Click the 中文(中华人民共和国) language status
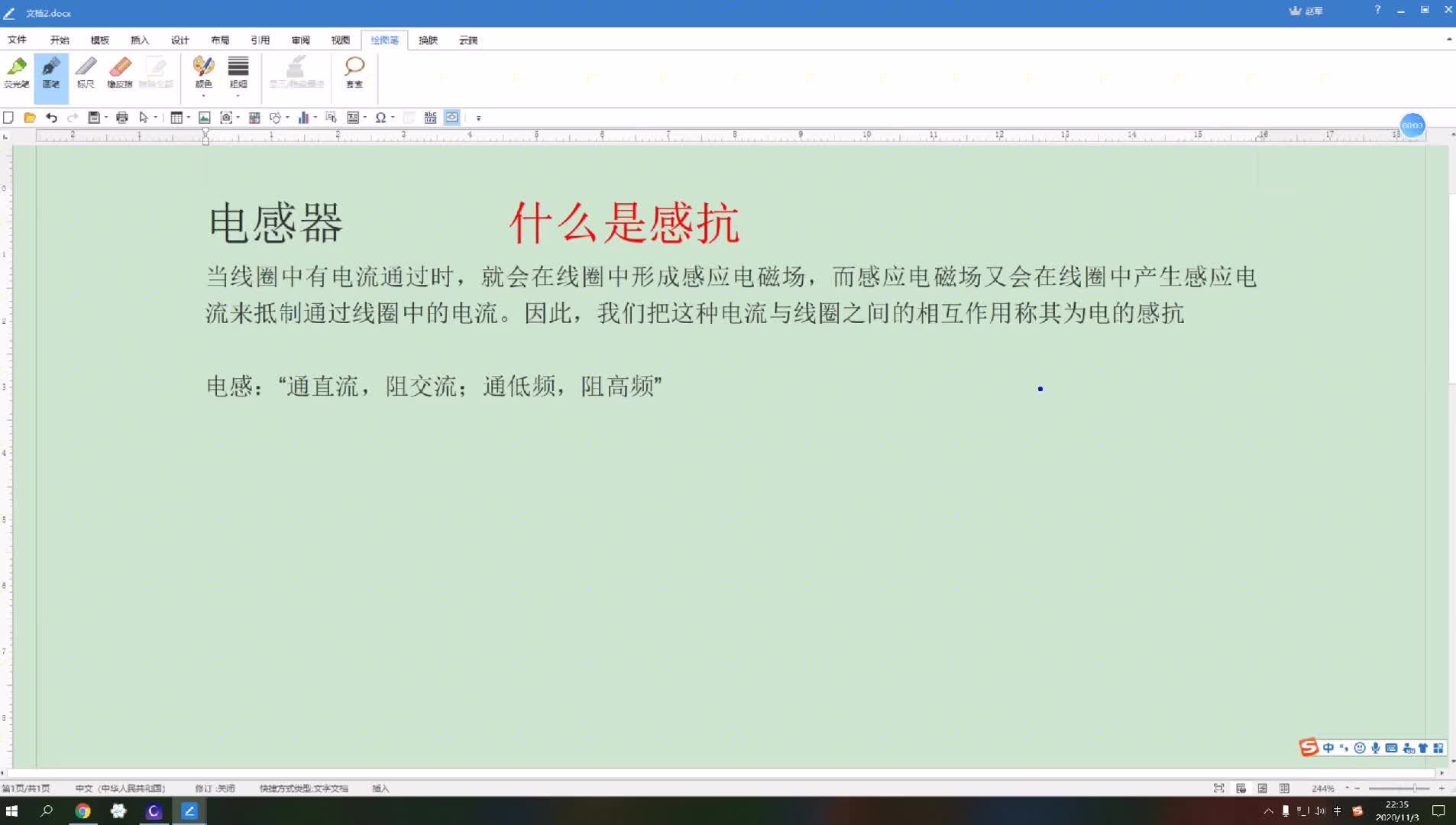 120,788
